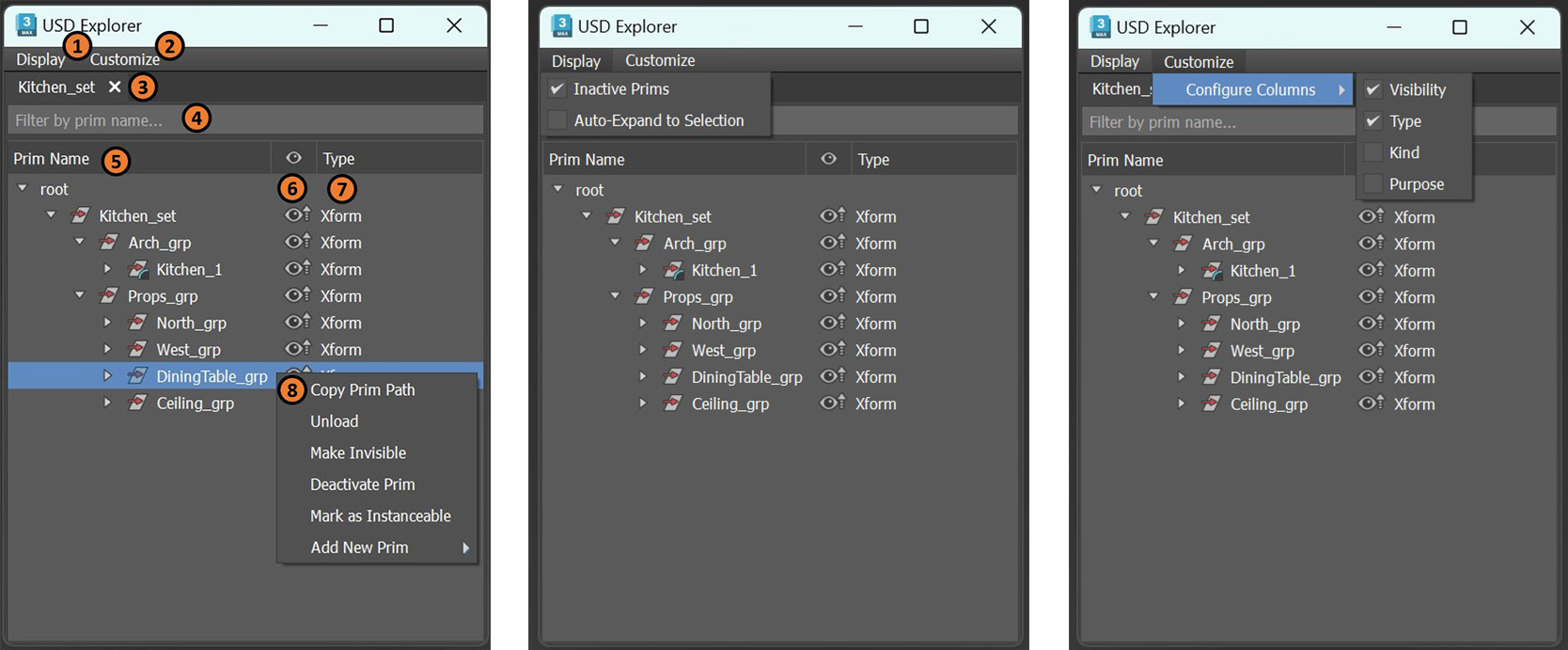Toggle visibility of Props_grp in right window
1568x650 pixels.
pos(1371,297)
